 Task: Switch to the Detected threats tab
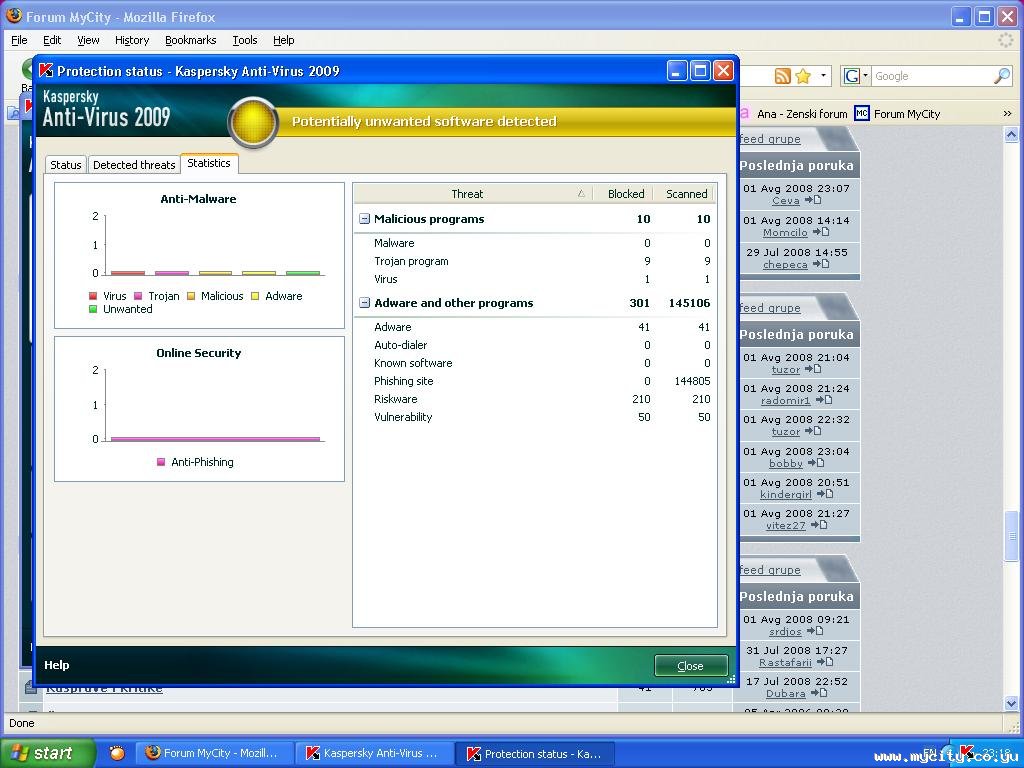pyautogui.click(x=134, y=165)
